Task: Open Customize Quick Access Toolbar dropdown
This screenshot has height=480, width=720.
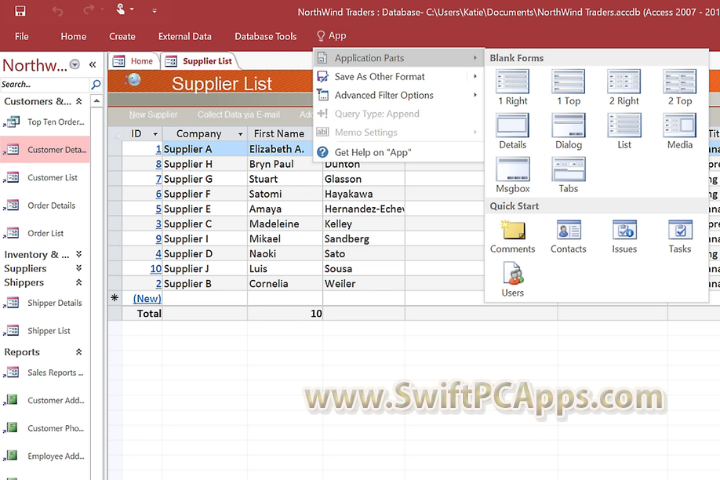Action: click(x=154, y=11)
